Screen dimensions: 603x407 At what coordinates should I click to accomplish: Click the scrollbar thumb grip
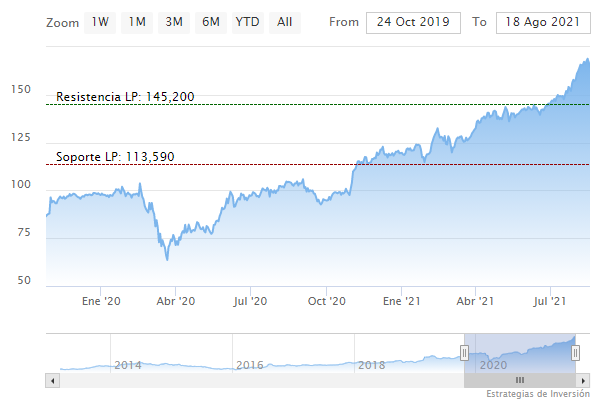(x=520, y=381)
